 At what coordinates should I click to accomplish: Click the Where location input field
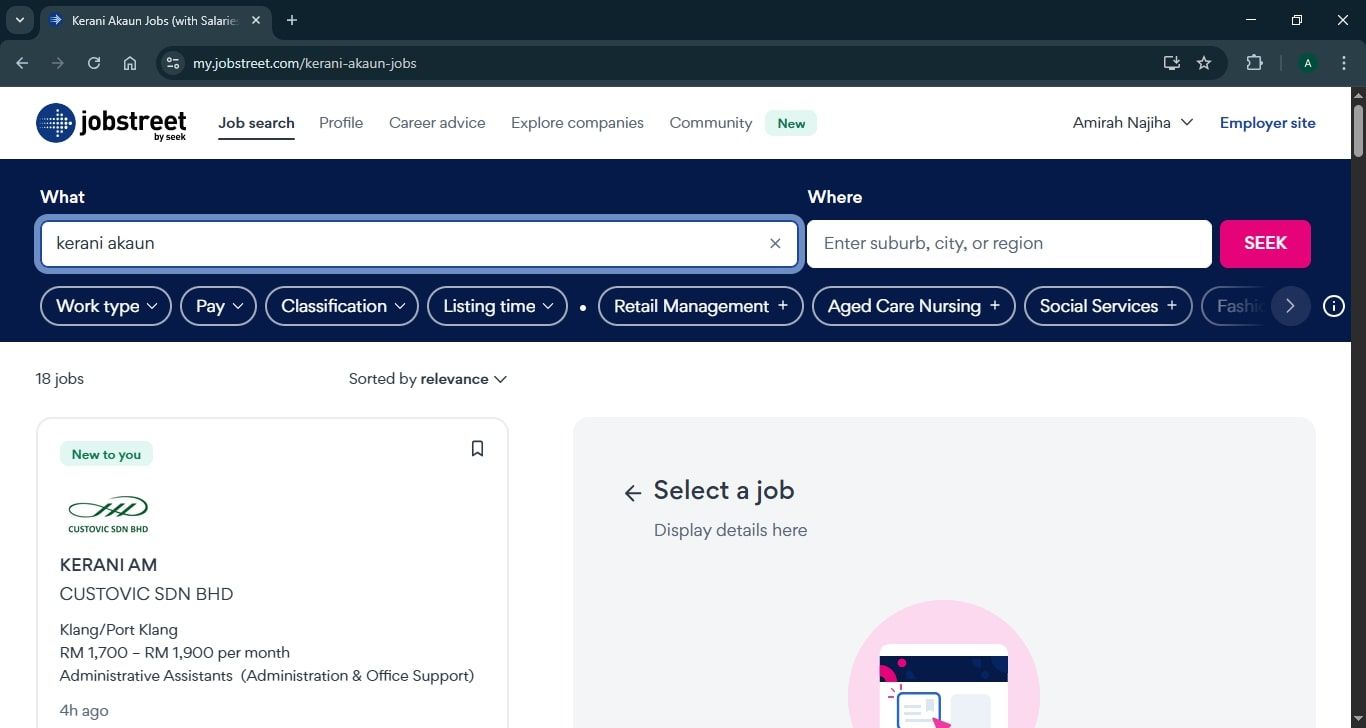[1008, 243]
